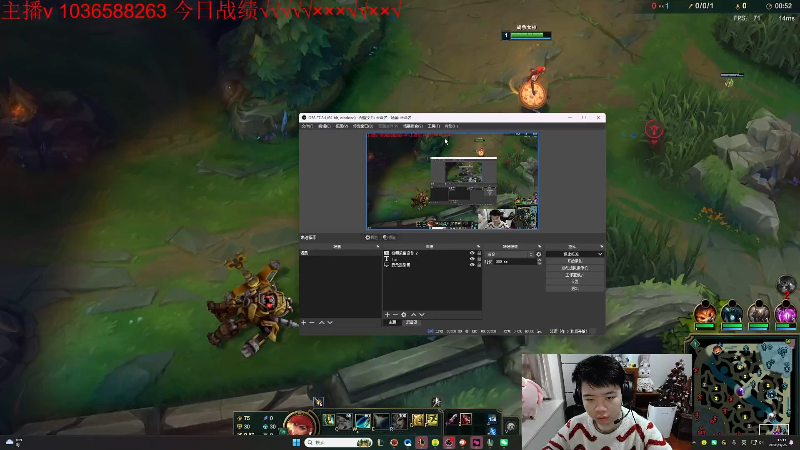Screen dimensions: 800x450
Task: Select the orange teammate portrait above minimap
Action: [x=705, y=312]
